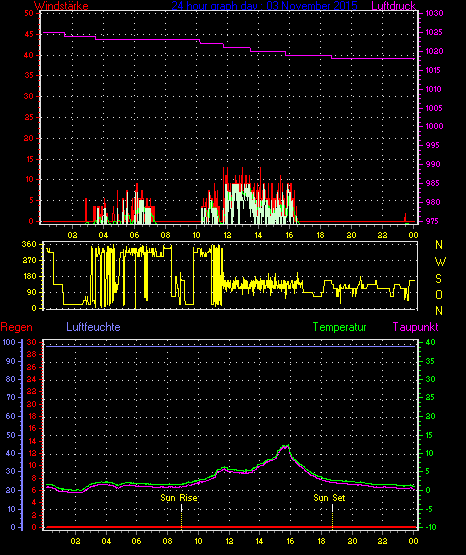Screen dimensions: 466x555
Task: Click compass letter O beside wind direction
Action: (x=439, y=294)
